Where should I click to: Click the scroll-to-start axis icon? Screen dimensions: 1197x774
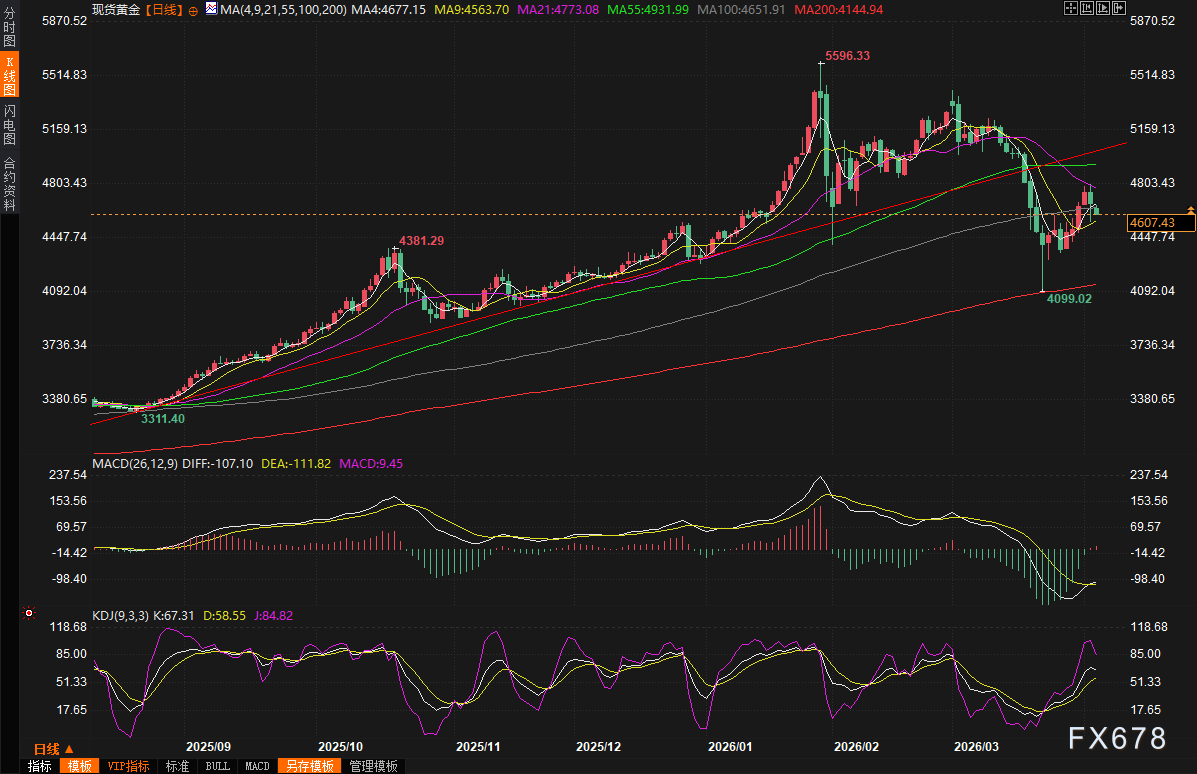1086,8
